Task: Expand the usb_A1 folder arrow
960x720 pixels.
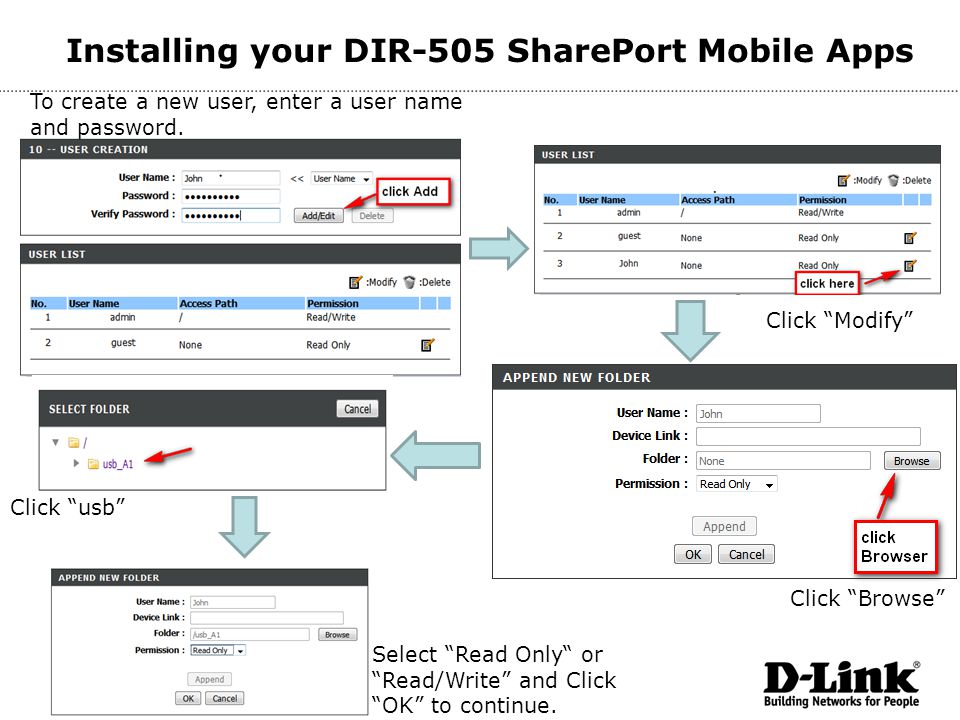Action: point(76,463)
